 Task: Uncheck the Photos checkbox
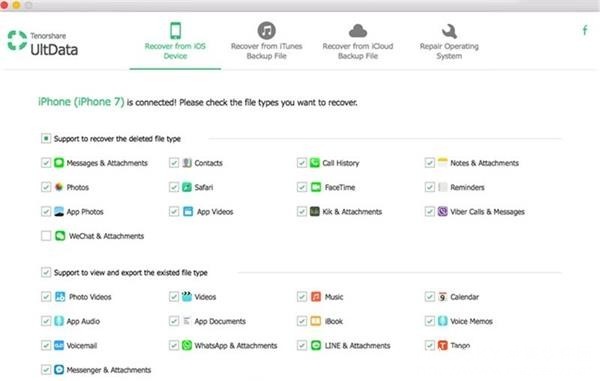pyautogui.click(x=46, y=187)
